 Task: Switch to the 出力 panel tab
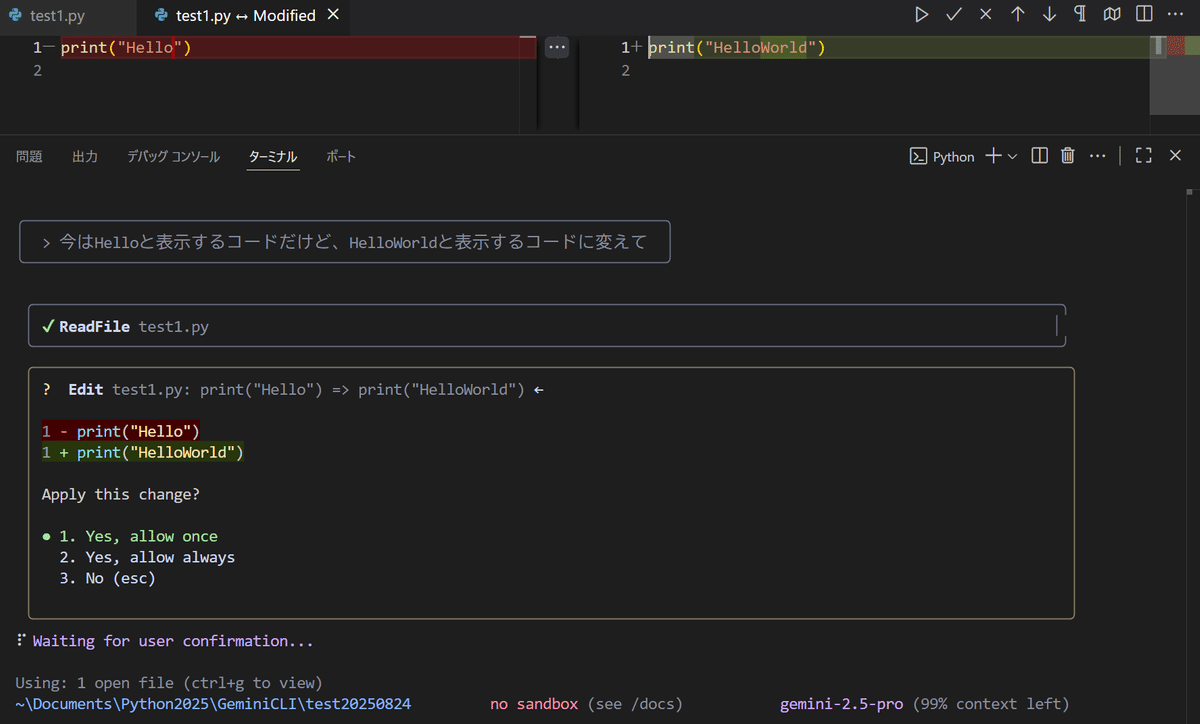[x=85, y=156]
